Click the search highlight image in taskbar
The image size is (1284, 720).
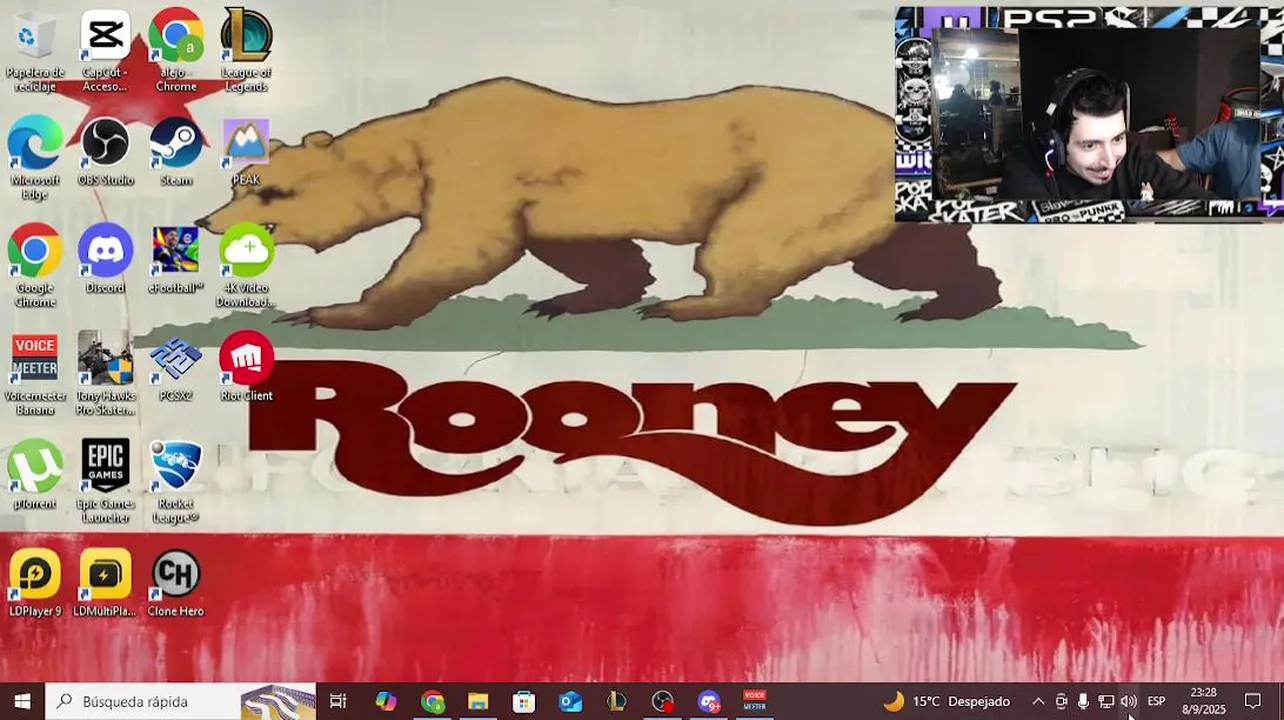(279, 702)
